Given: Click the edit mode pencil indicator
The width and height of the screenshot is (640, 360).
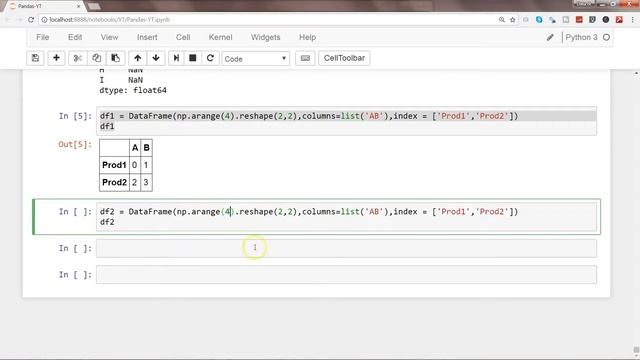Looking at the screenshot, I should click(550, 38).
